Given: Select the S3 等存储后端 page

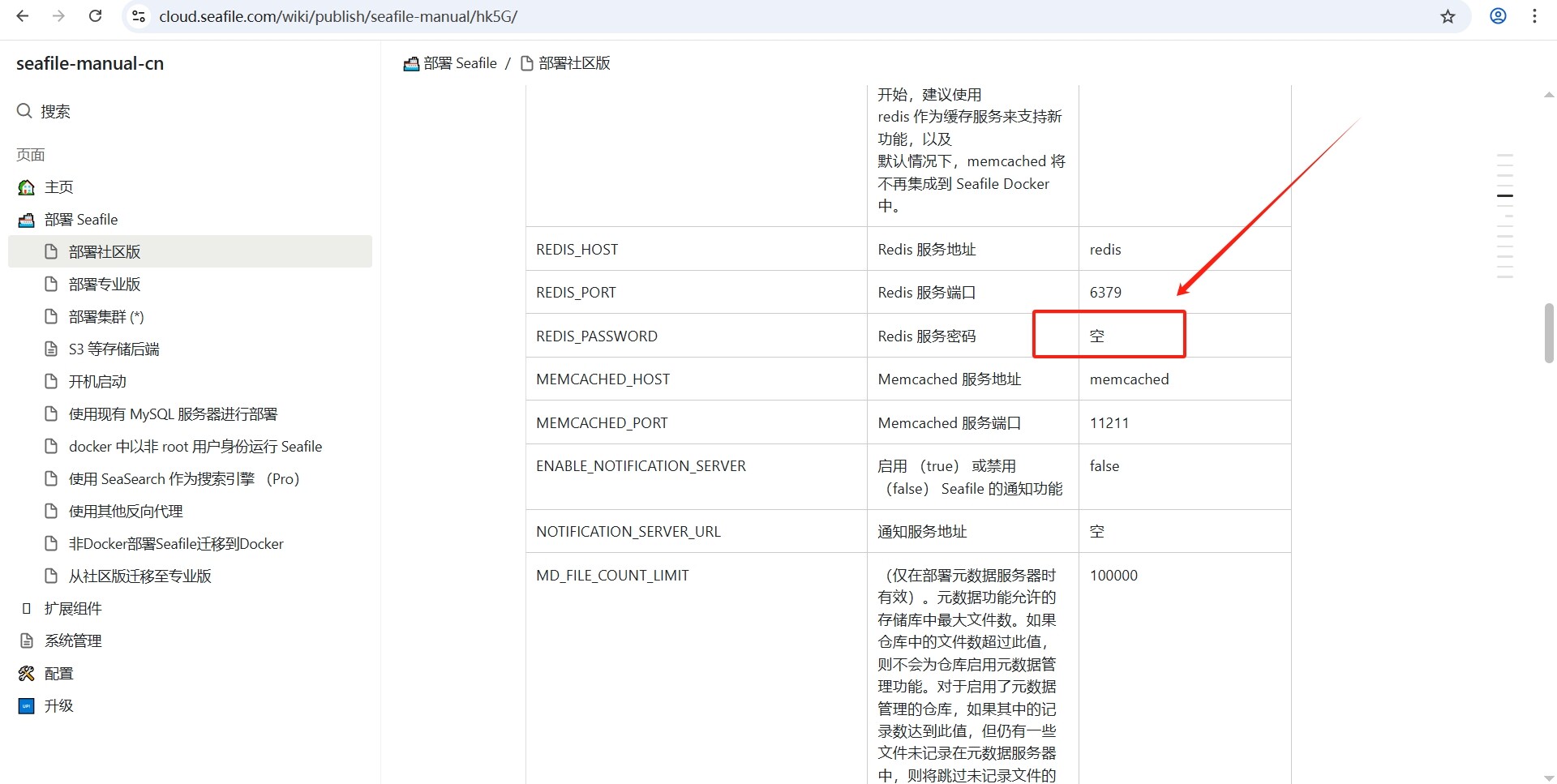Looking at the screenshot, I should pos(114,349).
